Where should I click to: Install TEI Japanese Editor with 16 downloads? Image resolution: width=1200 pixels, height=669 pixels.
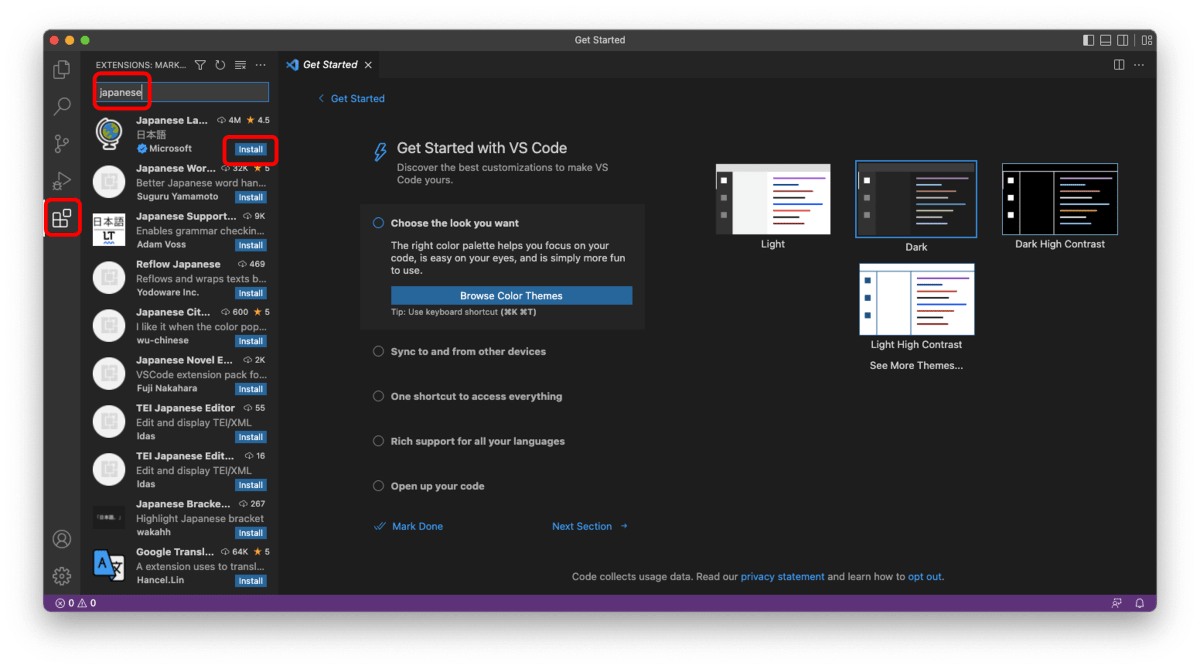click(x=251, y=485)
